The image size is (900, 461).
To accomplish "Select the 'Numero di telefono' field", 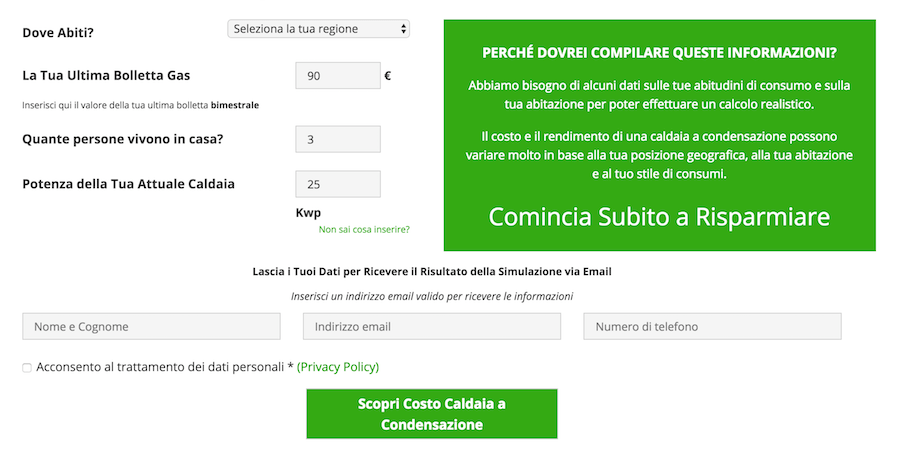I will pos(713,327).
